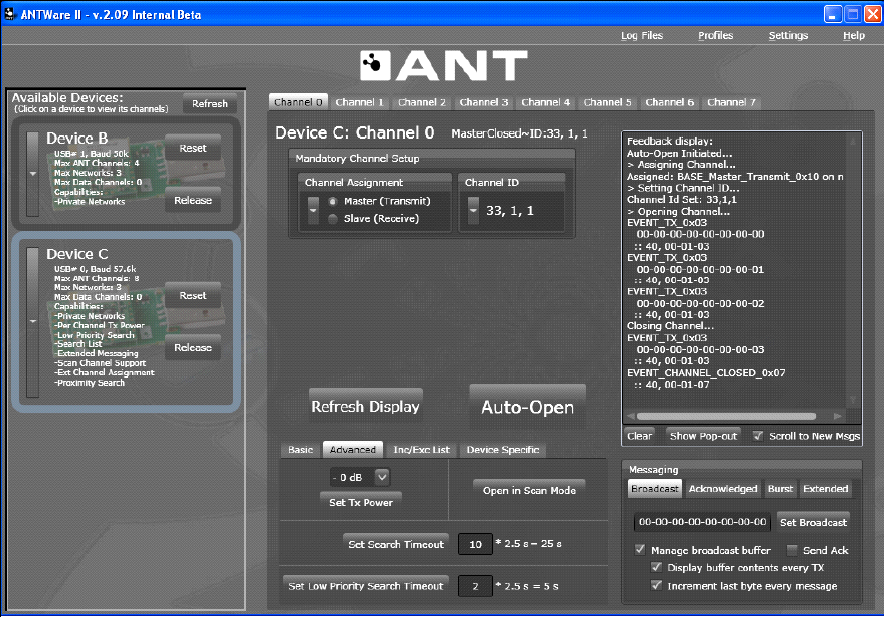The image size is (884, 617).
Task: Select the Advanced settings tab
Action: click(353, 449)
